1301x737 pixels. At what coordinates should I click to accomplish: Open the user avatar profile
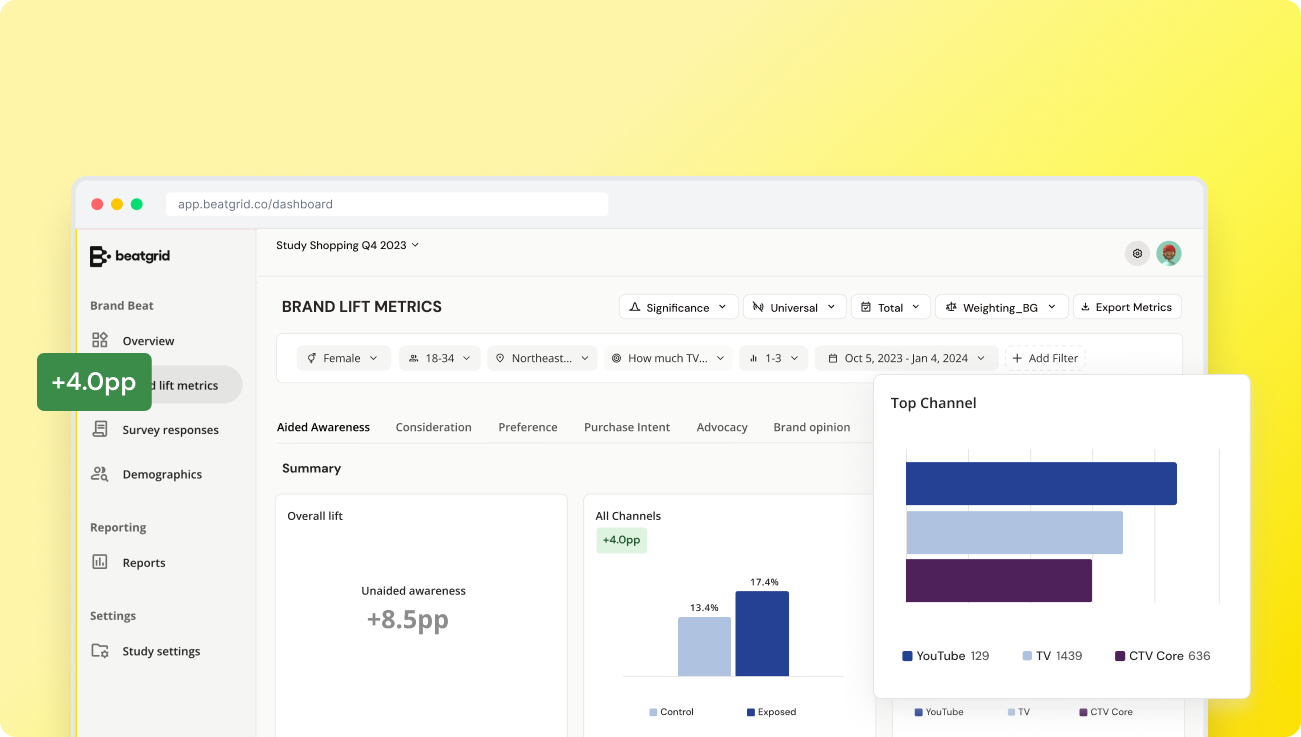[x=1169, y=254]
